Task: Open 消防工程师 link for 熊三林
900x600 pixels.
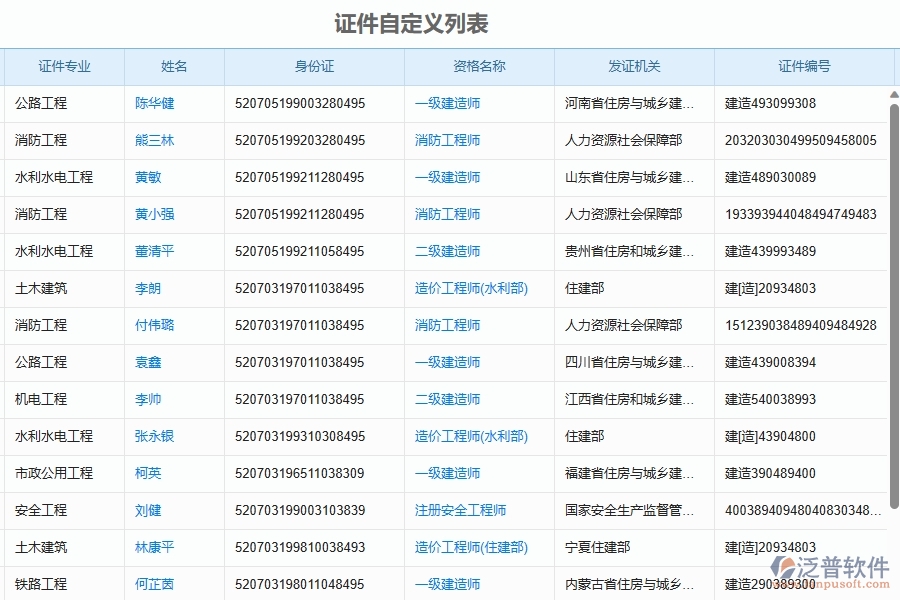Action: coord(446,140)
